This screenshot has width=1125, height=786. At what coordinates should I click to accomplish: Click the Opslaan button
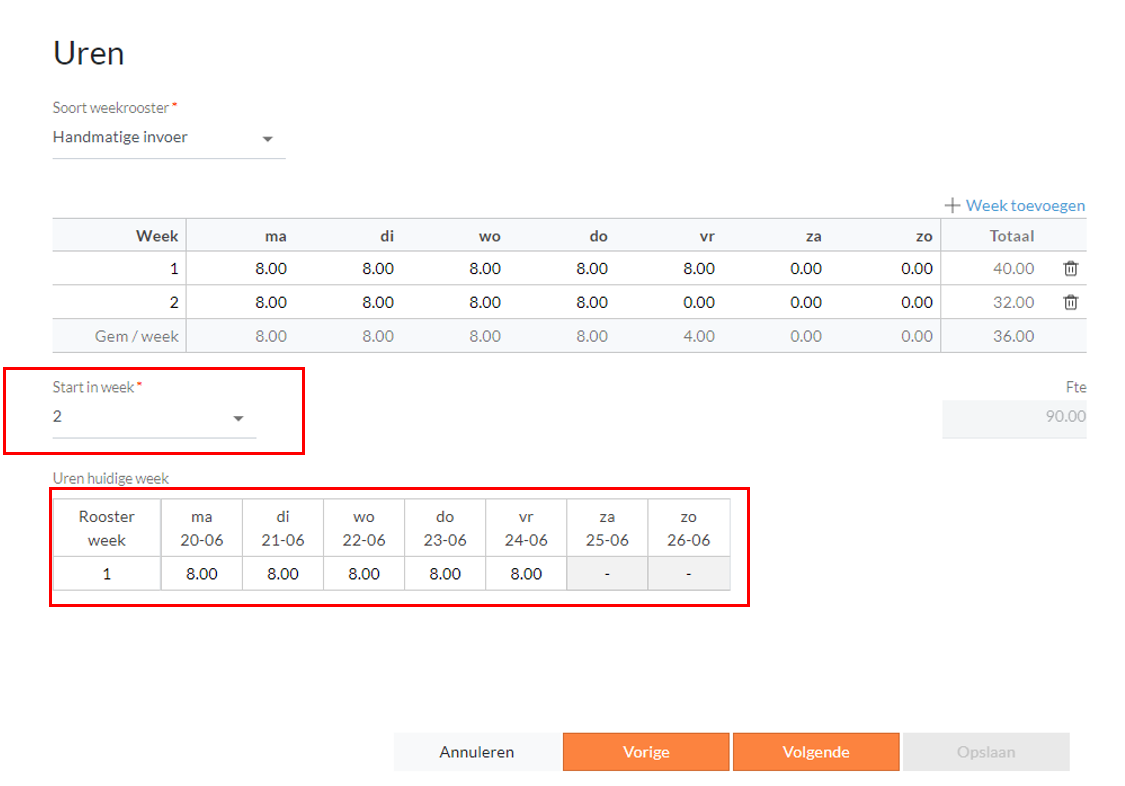pyautogui.click(x=986, y=752)
